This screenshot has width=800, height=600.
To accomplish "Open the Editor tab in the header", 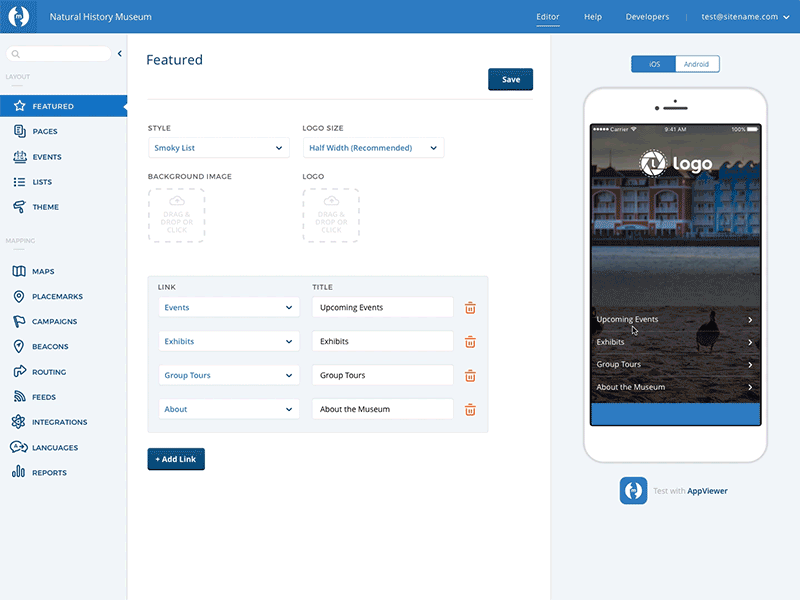I will 547,17.
